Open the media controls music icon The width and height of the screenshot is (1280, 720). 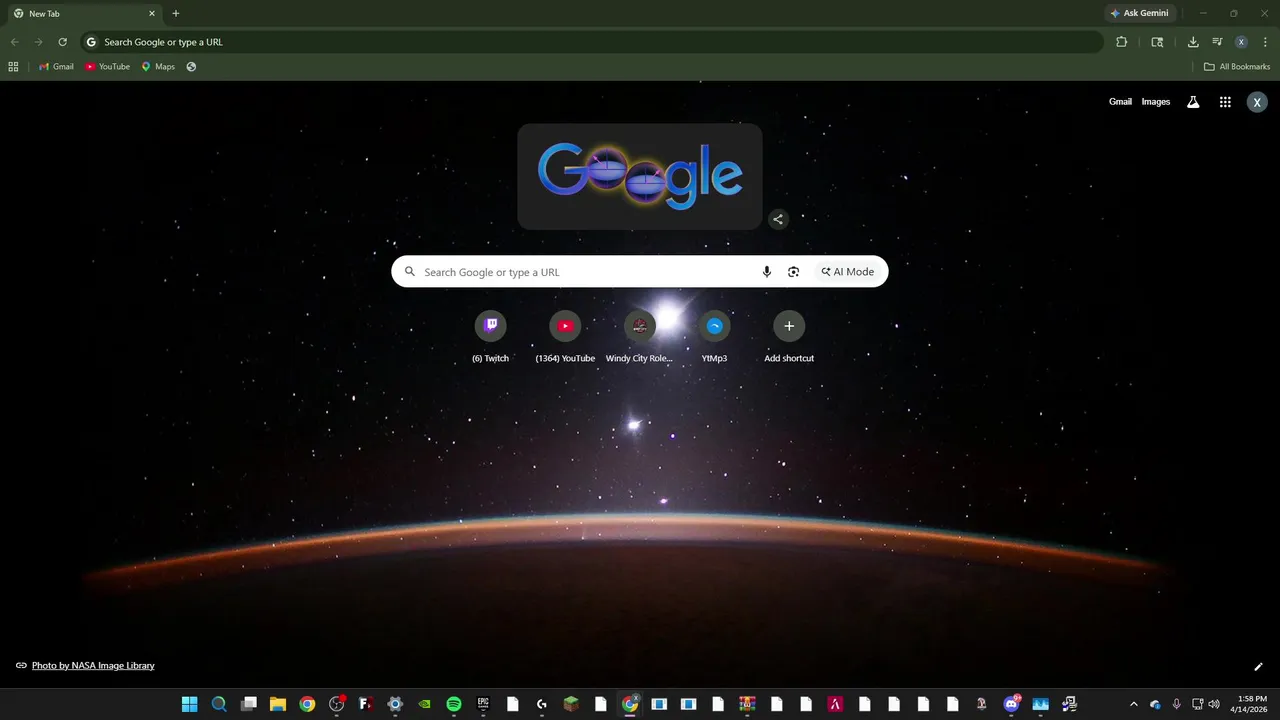(1217, 42)
